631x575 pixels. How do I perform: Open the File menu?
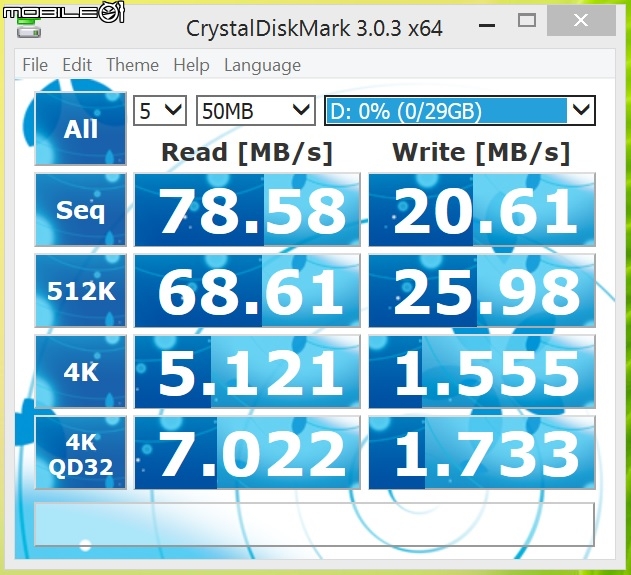point(35,65)
